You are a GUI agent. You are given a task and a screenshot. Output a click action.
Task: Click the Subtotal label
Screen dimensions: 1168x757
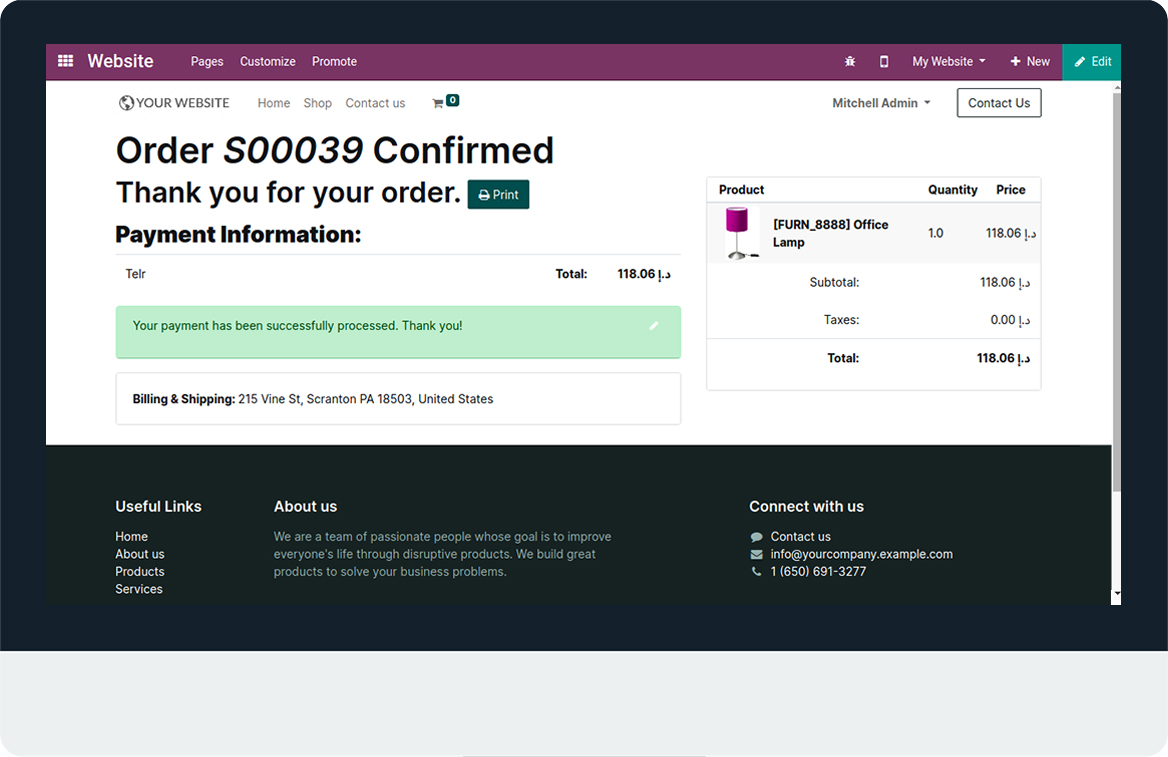click(834, 282)
